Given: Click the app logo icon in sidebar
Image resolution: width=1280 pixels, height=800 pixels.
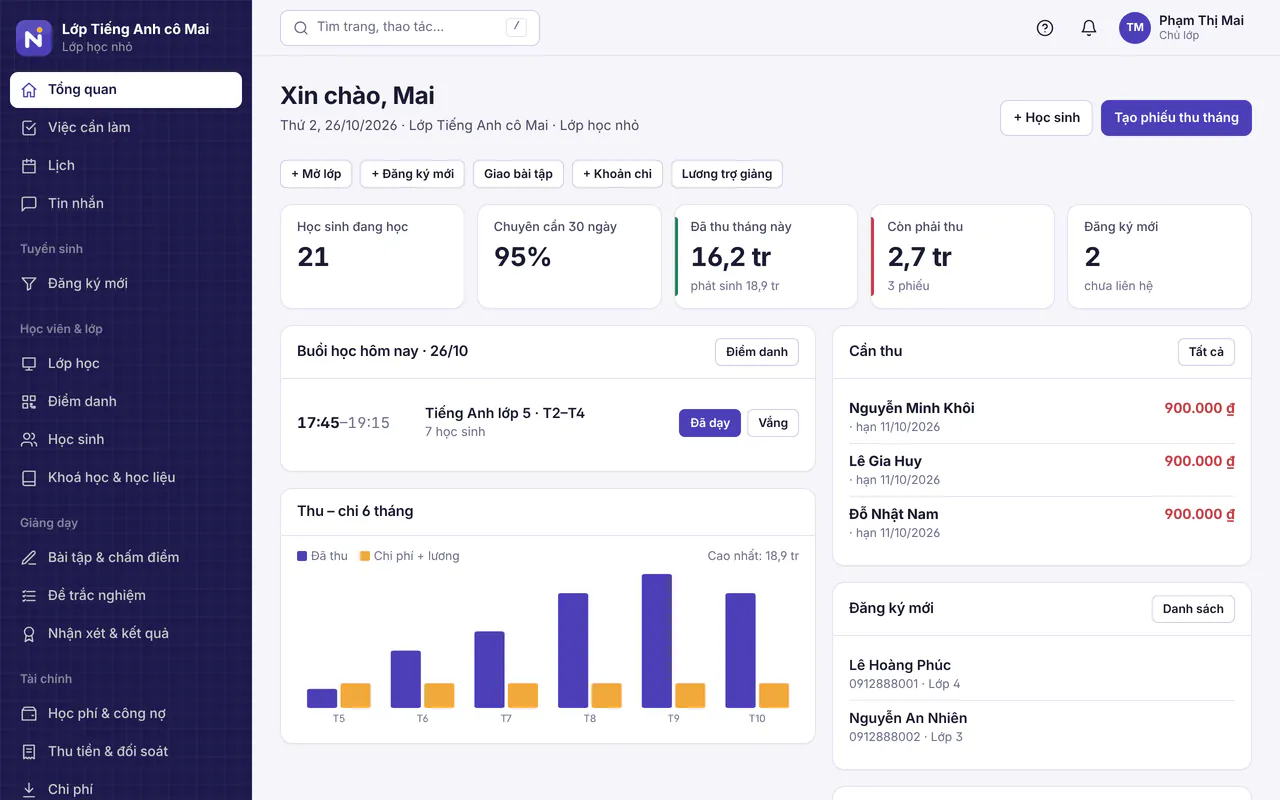Looking at the screenshot, I should [x=34, y=38].
